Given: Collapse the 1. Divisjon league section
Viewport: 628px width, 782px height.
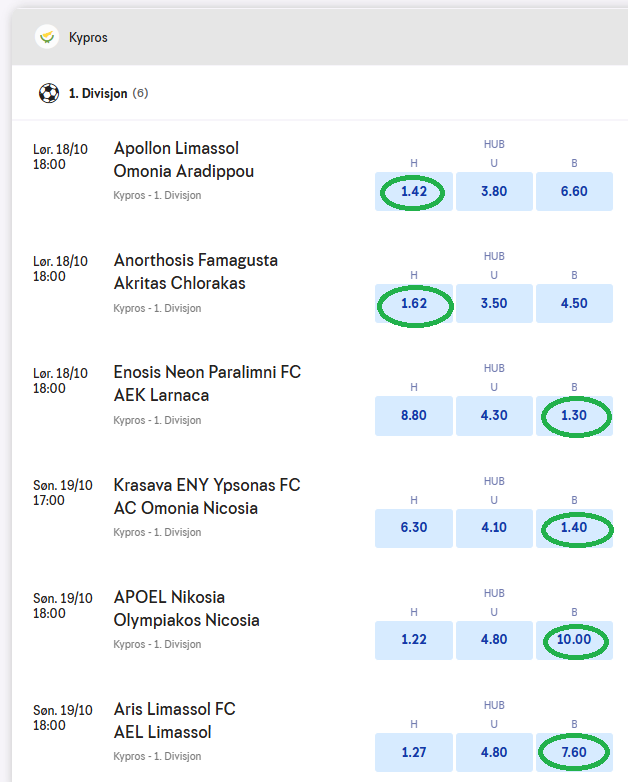Looking at the screenshot, I should pyautogui.click(x=320, y=93).
